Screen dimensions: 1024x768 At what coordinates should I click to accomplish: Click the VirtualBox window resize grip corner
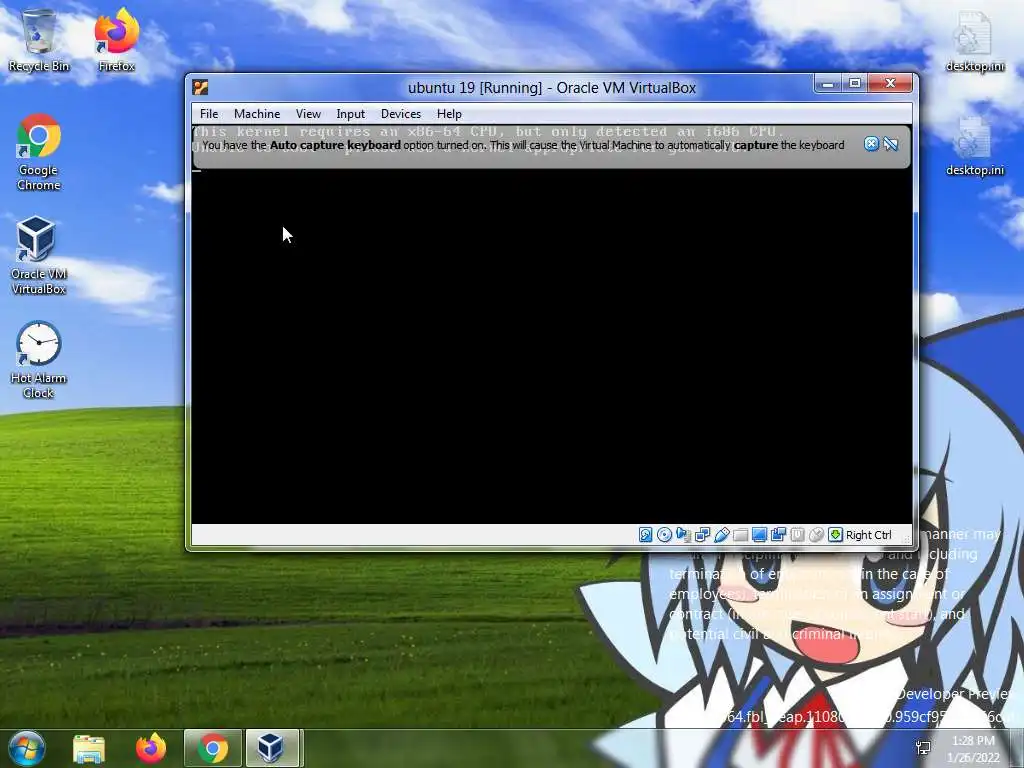(906, 539)
